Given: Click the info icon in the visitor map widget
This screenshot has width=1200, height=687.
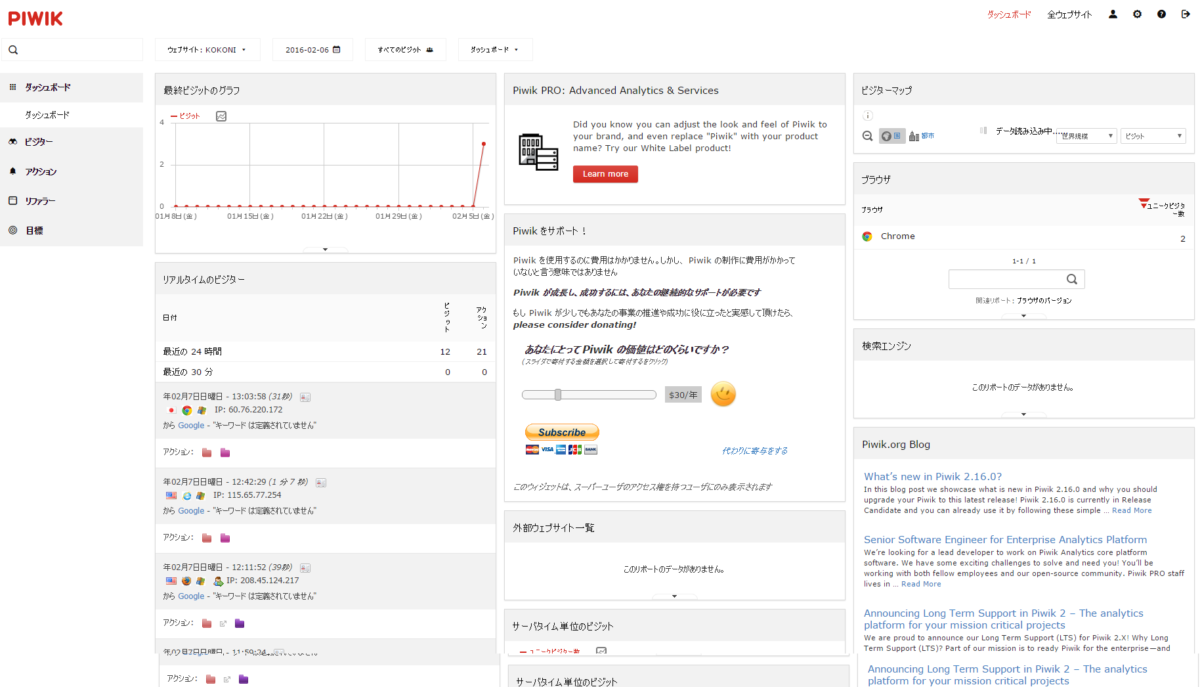Looking at the screenshot, I should (x=867, y=116).
